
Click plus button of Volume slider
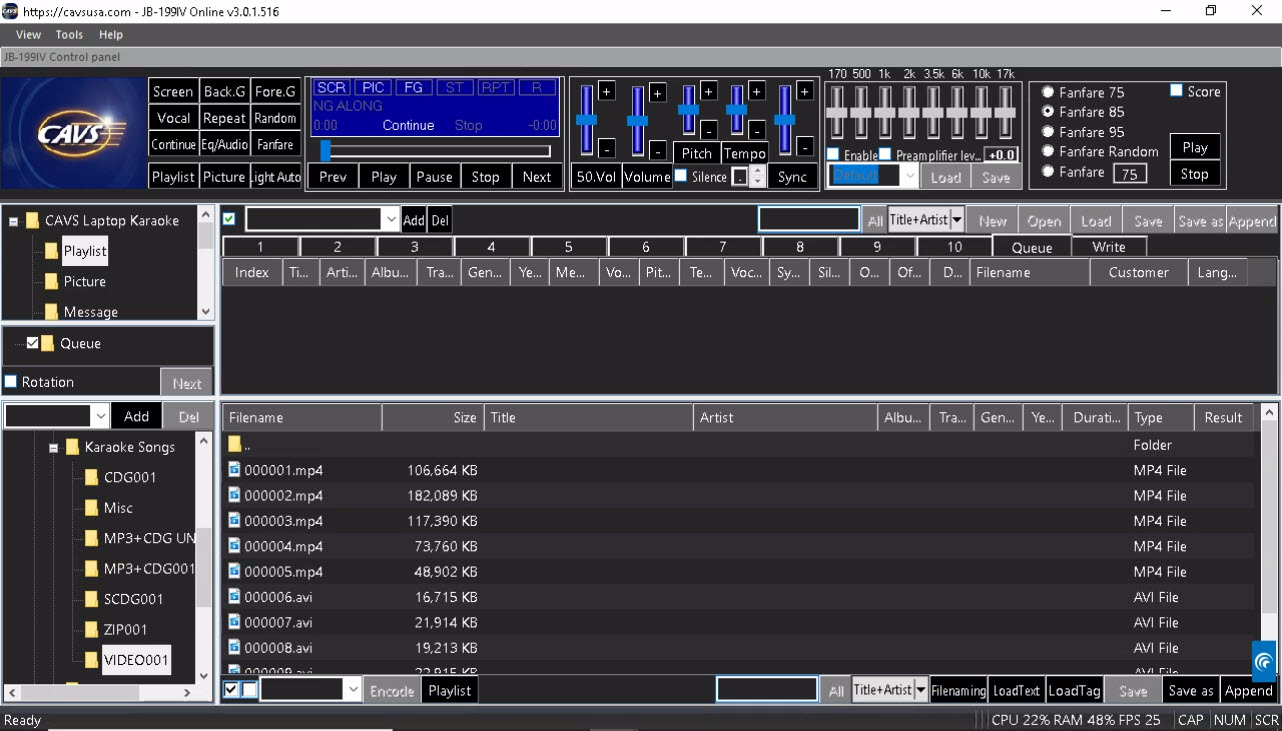point(658,93)
